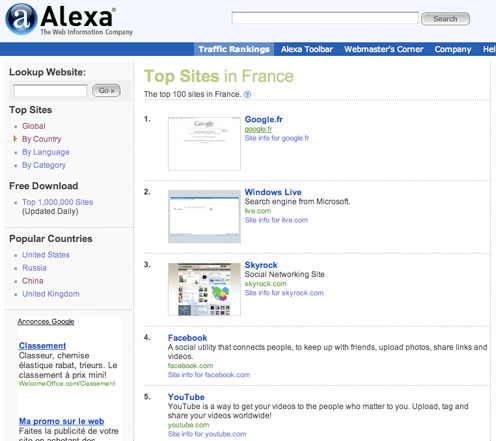Image resolution: width=496 pixels, height=441 pixels.
Task: Open the Google.fr site thumbnail
Action: (x=204, y=144)
